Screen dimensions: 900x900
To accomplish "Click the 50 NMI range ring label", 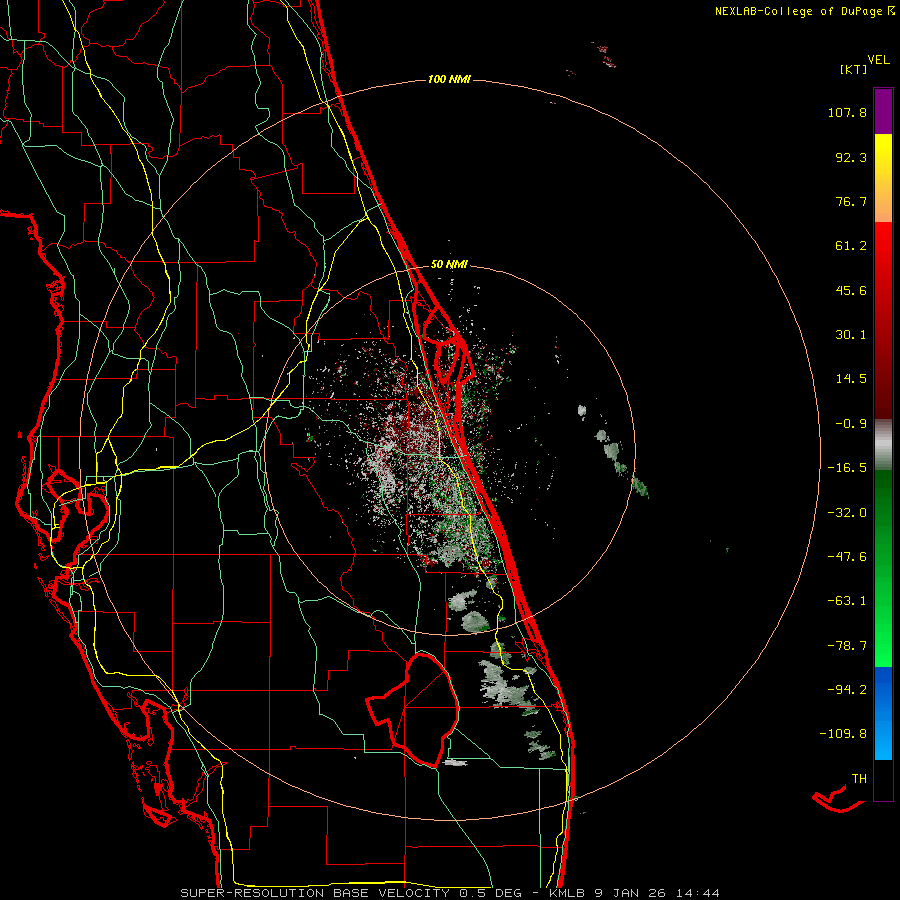I will (449, 265).
